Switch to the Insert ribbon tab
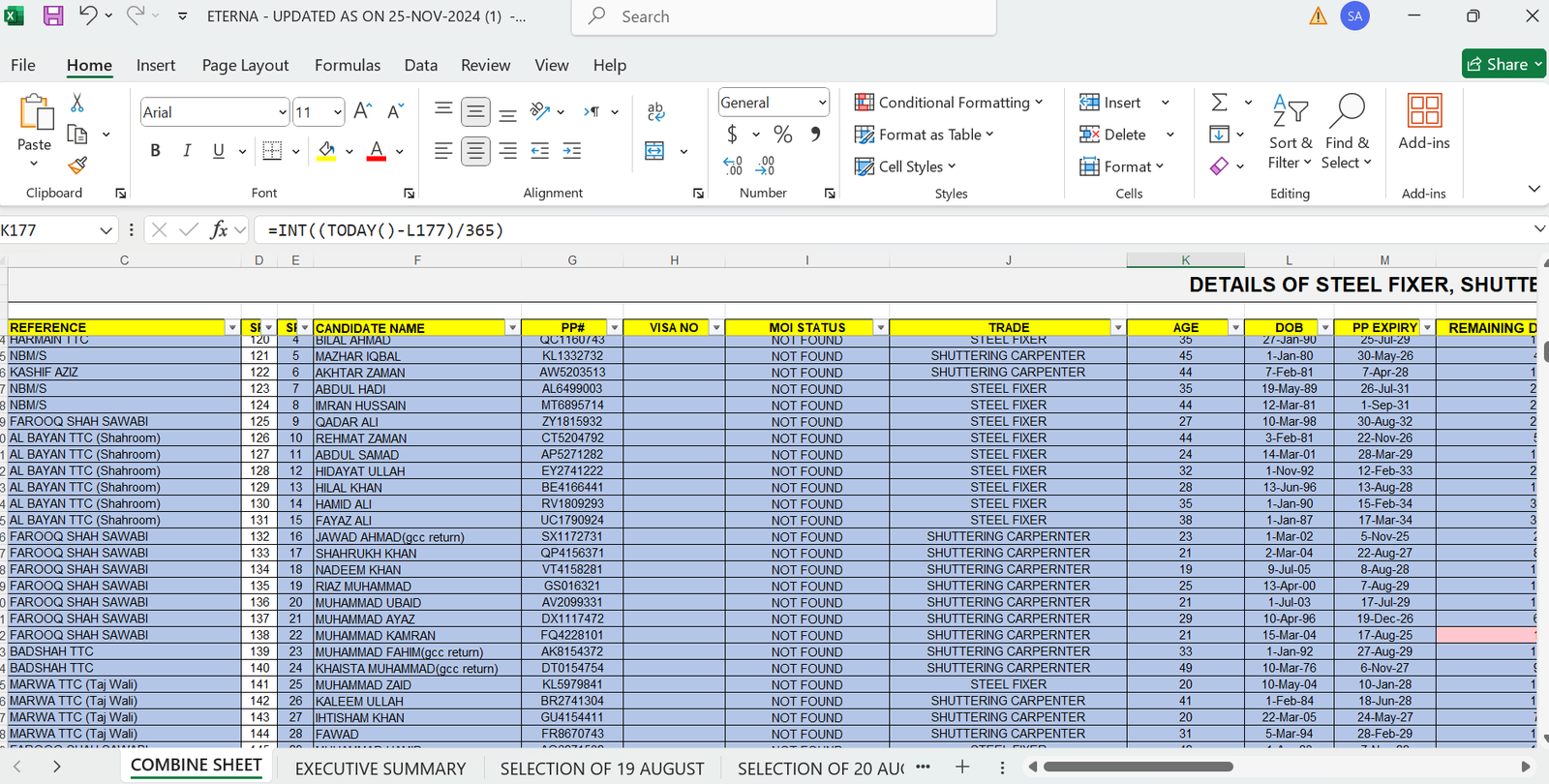1549x784 pixels. click(156, 65)
